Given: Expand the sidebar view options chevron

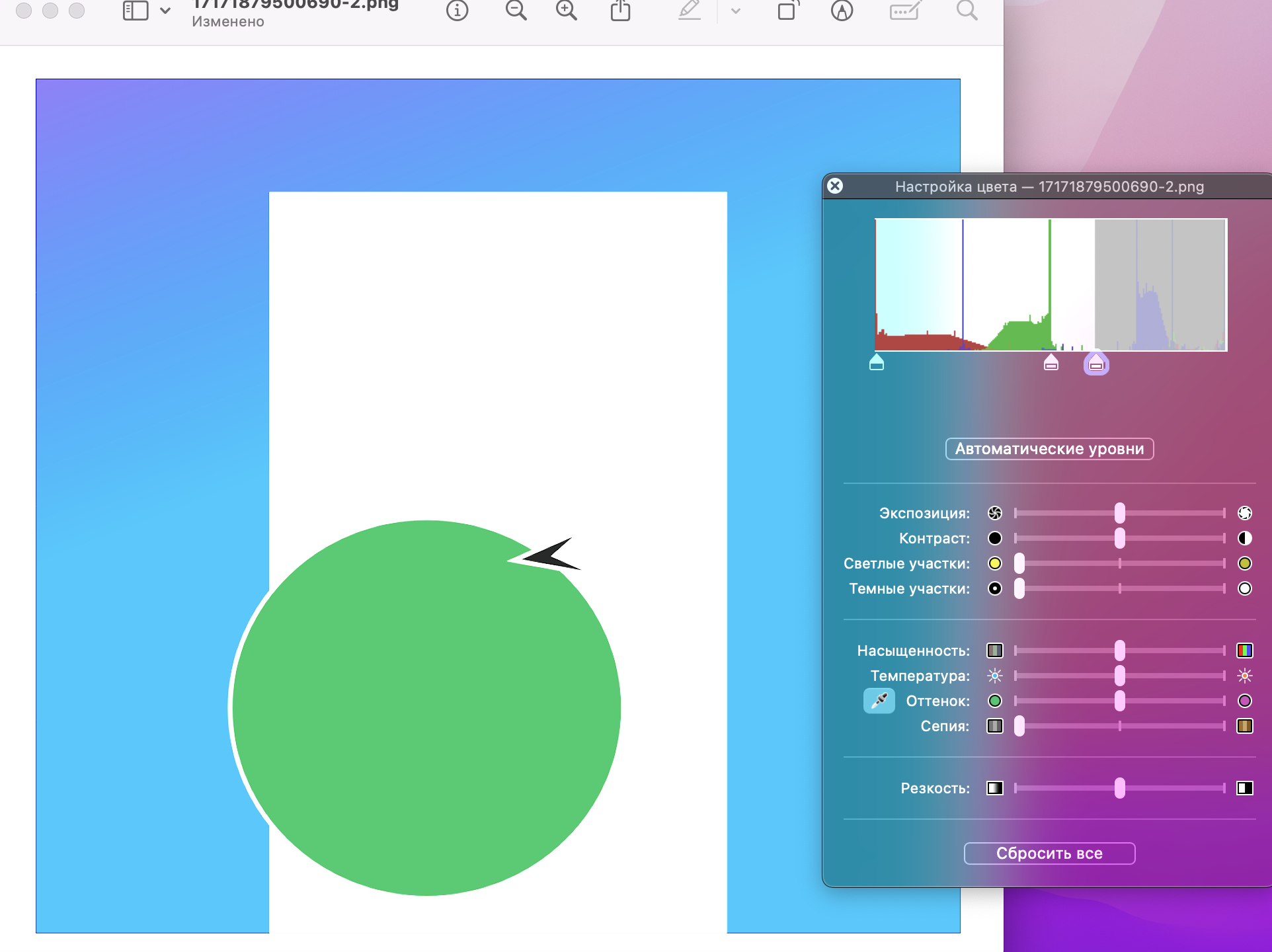Looking at the screenshot, I should pyautogui.click(x=165, y=11).
